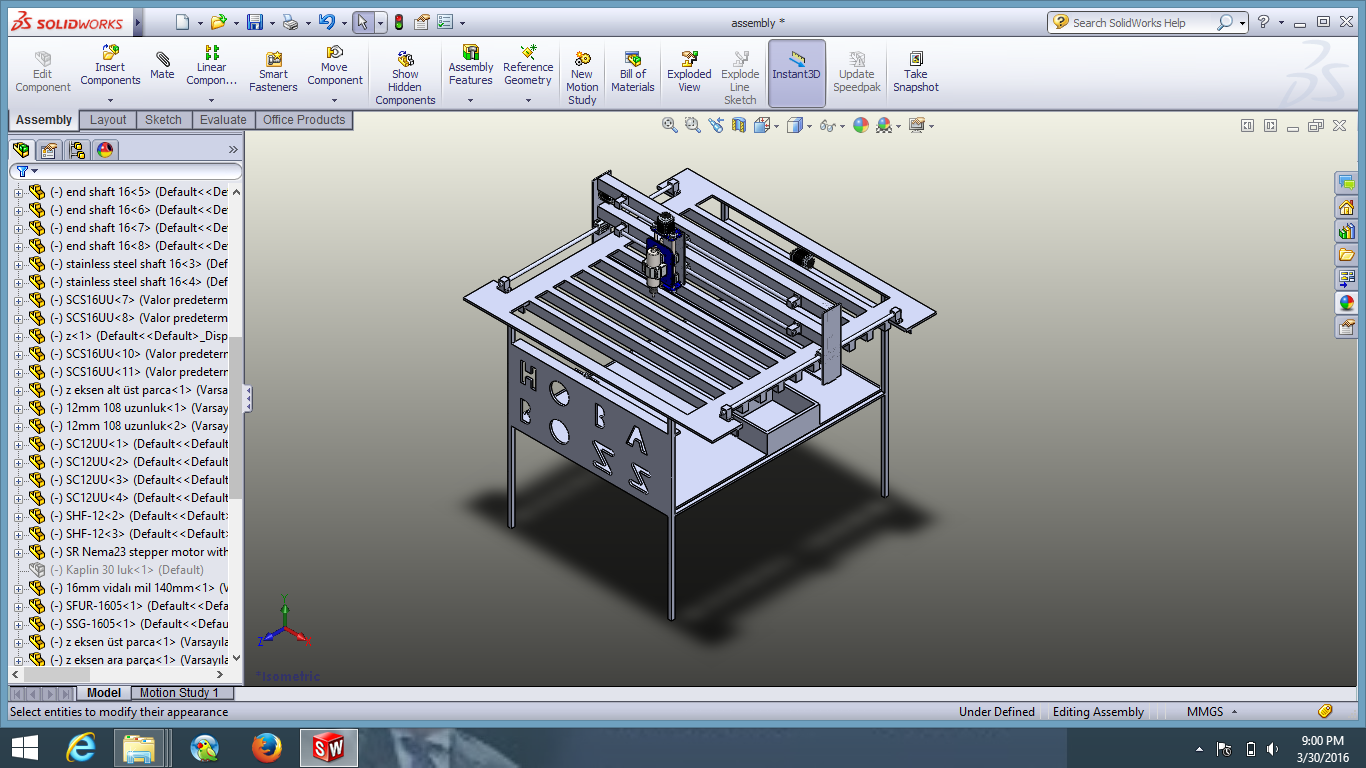
Task: Start a New Motion Study
Action: tap(582, 78)
